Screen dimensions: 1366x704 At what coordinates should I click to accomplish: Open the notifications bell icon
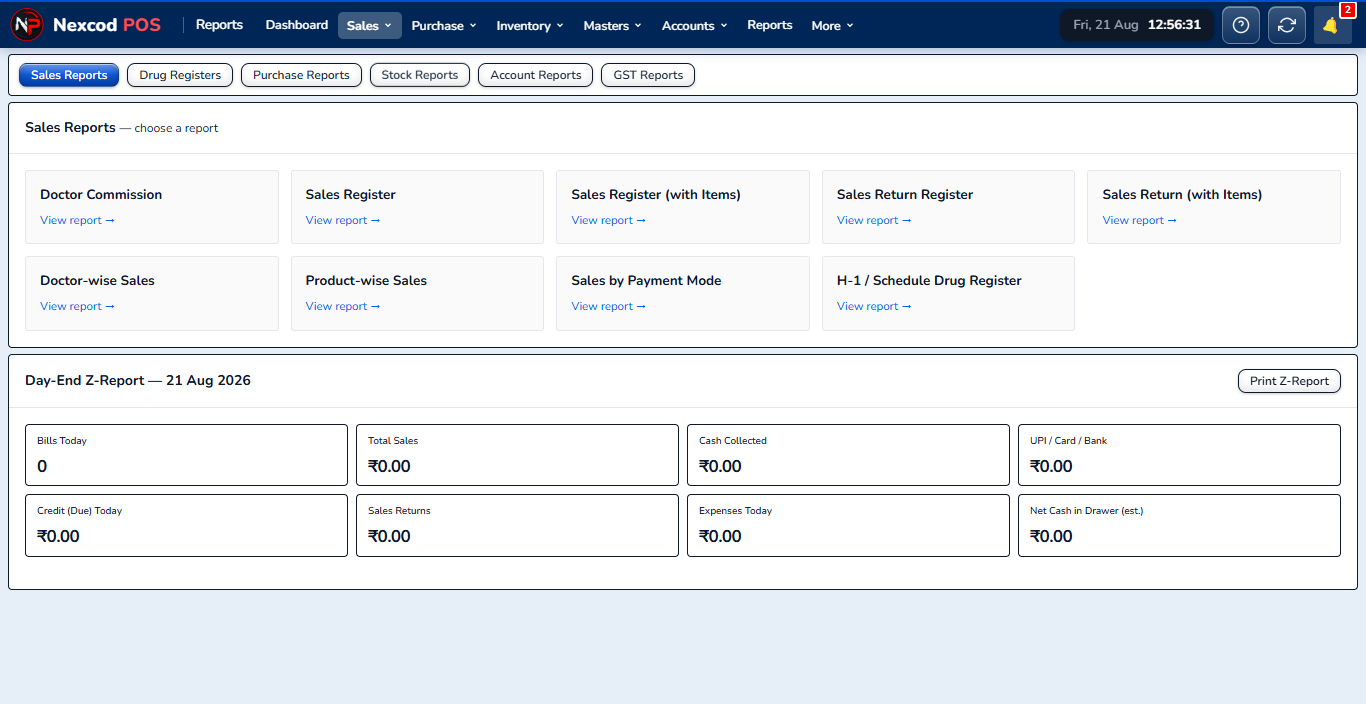(1332, 25)
